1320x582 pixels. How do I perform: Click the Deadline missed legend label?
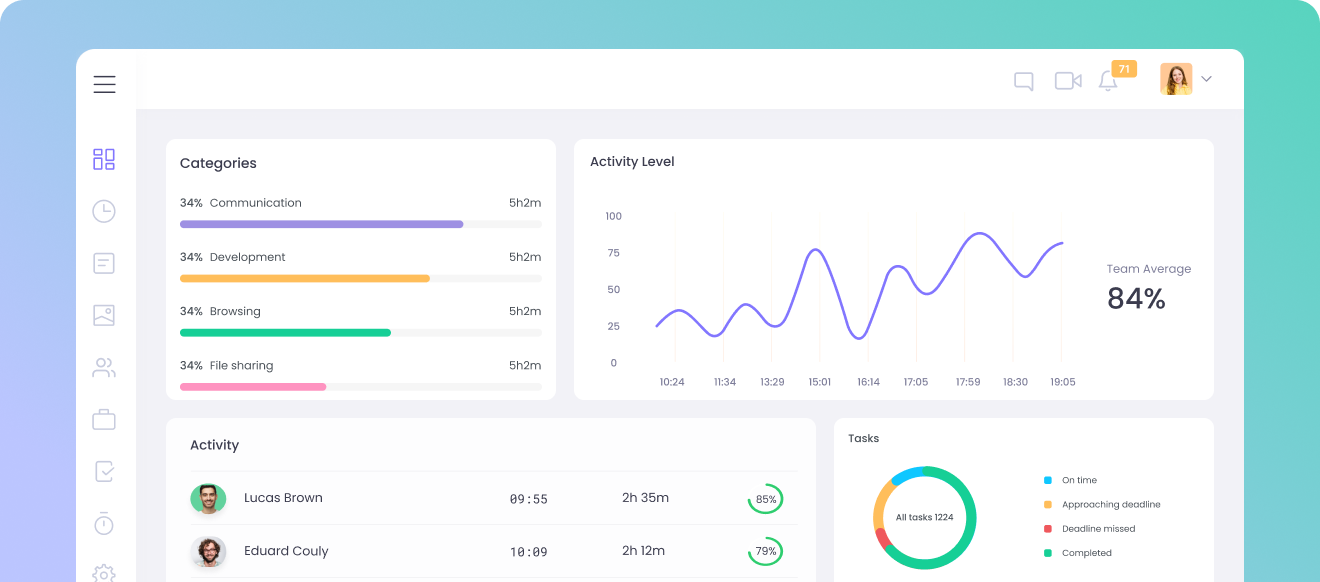tap(1099, 529)
